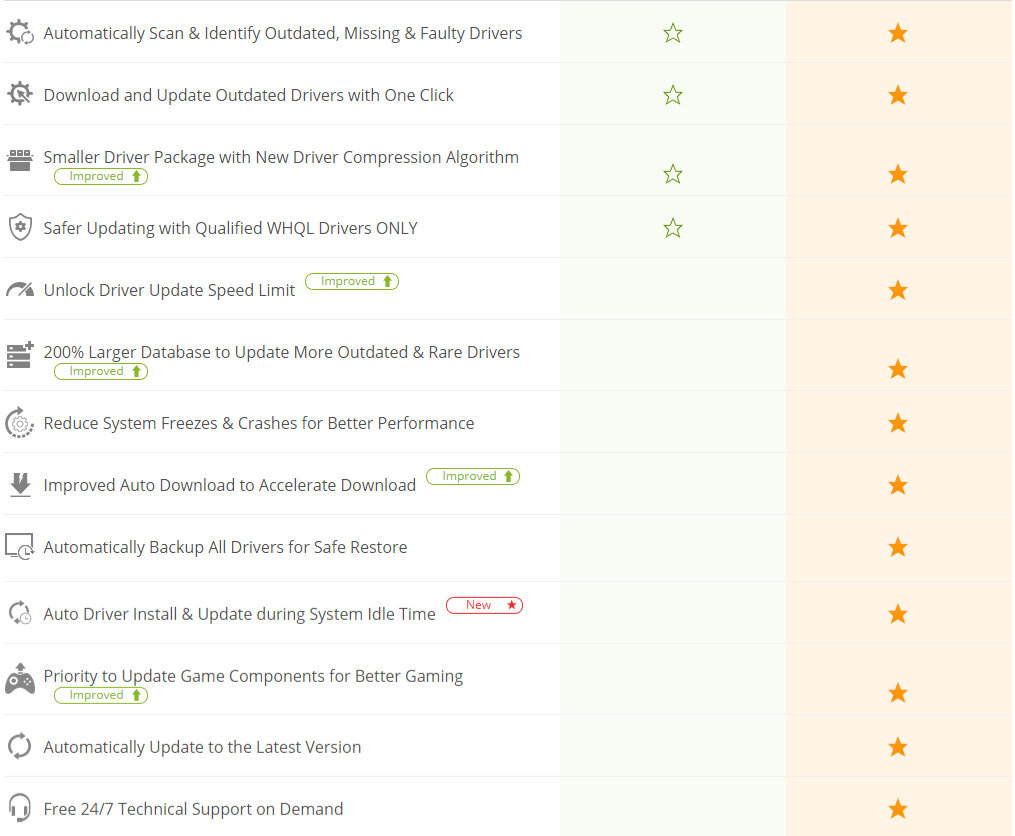The height and width of the screenshot is (836, 1015).
Task: Click the orange star for 200% Larger Database row
Action: pos(898,369)
